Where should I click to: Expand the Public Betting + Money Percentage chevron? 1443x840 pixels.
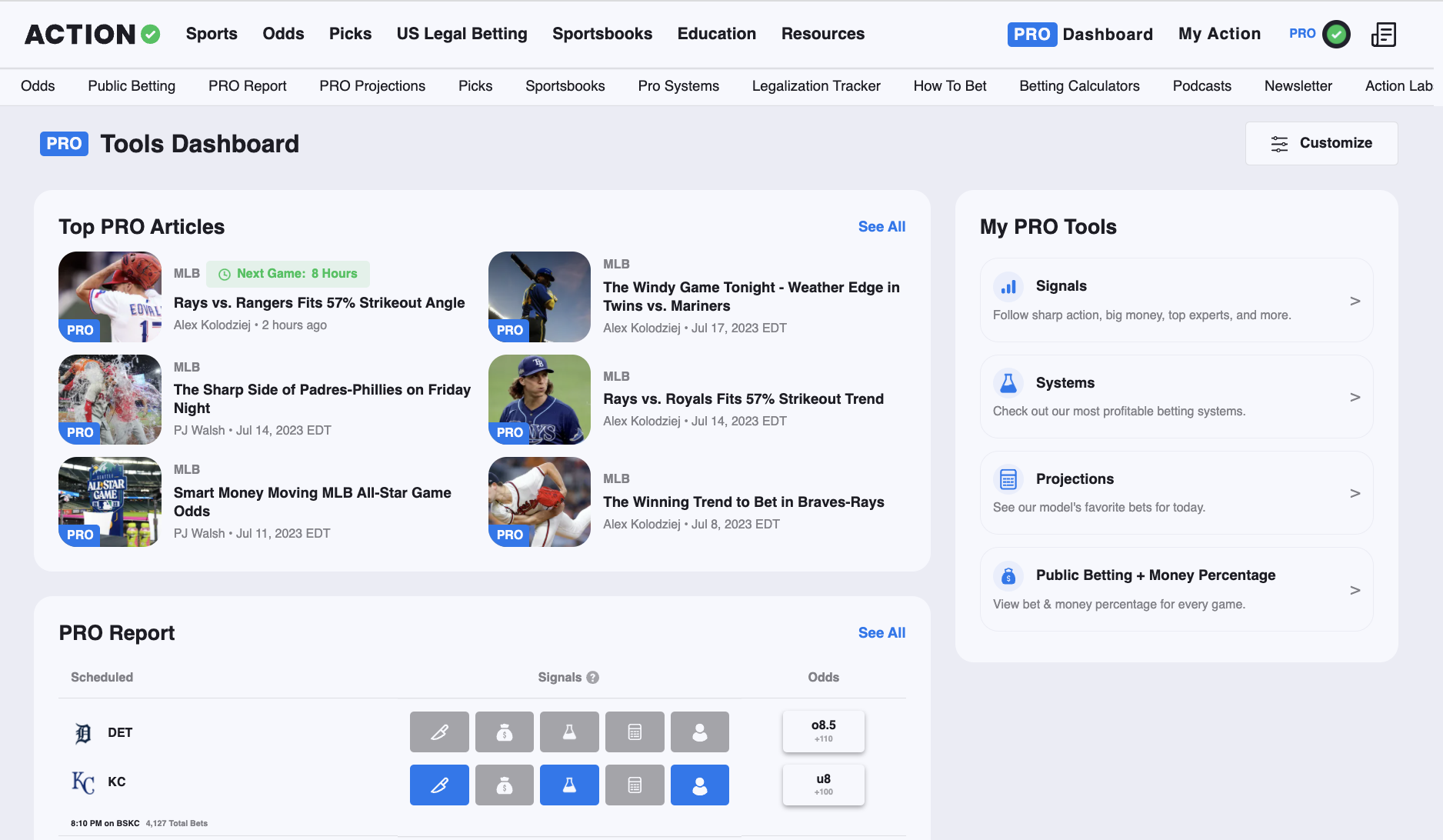click(1355, 590)
